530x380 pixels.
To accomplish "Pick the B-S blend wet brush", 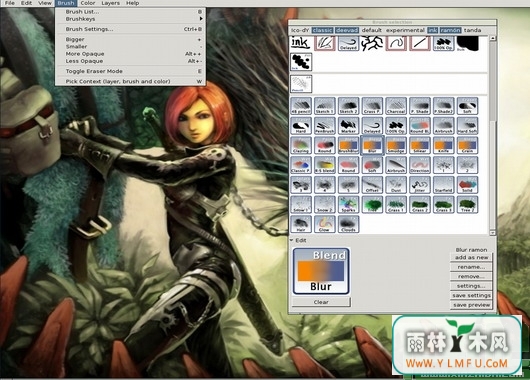I will click(324, 165).
